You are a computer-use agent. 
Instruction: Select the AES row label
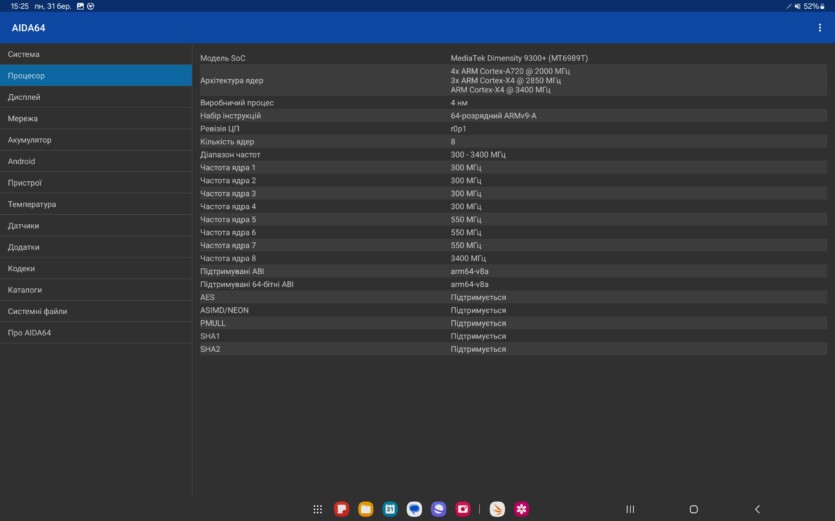click(x=208, y=297)
